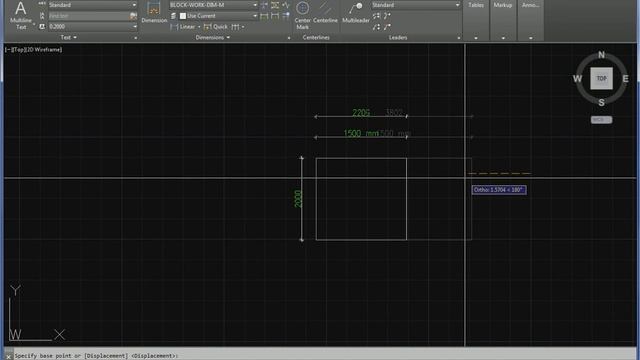Open the Dimensions panel dialog launcher arrow

tap(289, 38)
